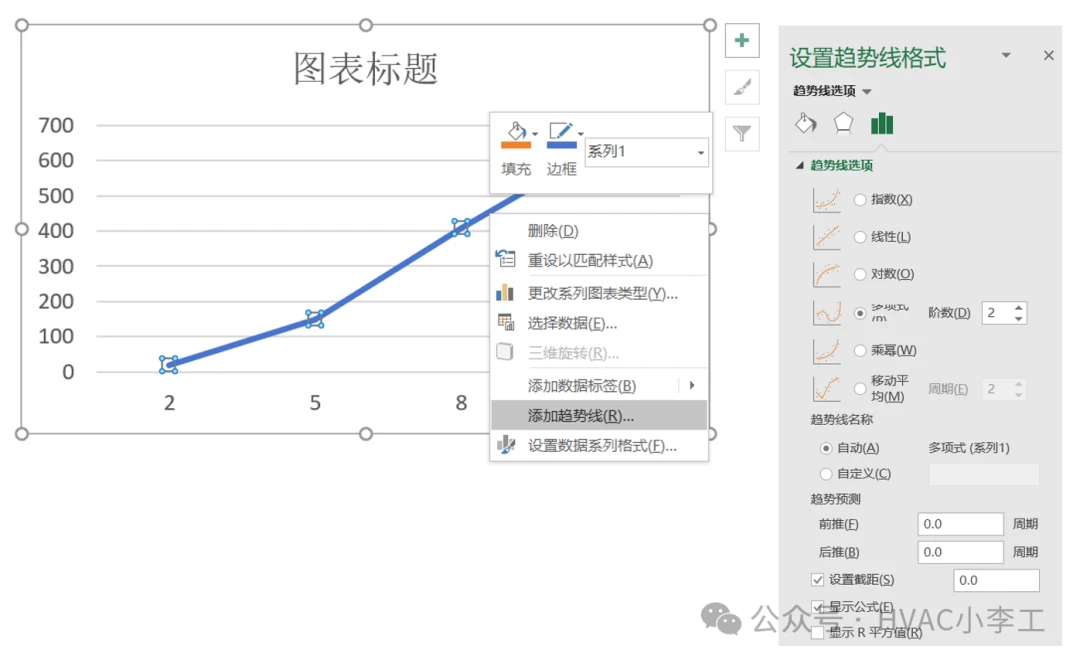1080x663 pixels.
Task: Select the 对数(O) radio button
Action: 860,274
